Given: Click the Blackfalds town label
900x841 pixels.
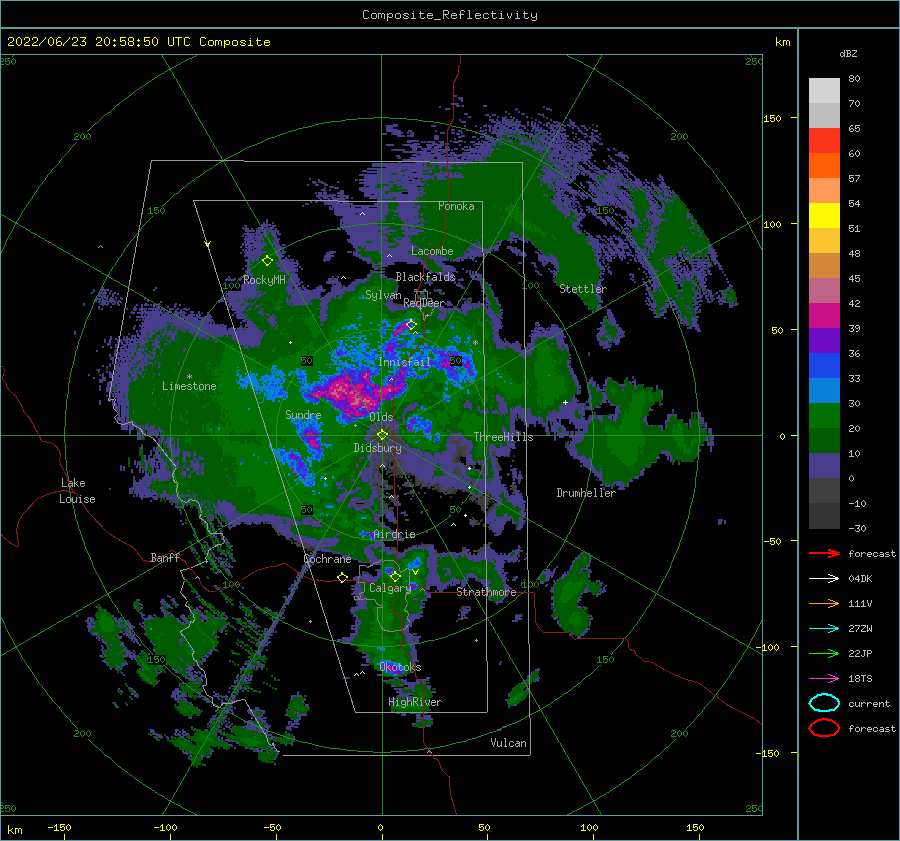Looking at the screenshot, I should (x=425, y=277).
